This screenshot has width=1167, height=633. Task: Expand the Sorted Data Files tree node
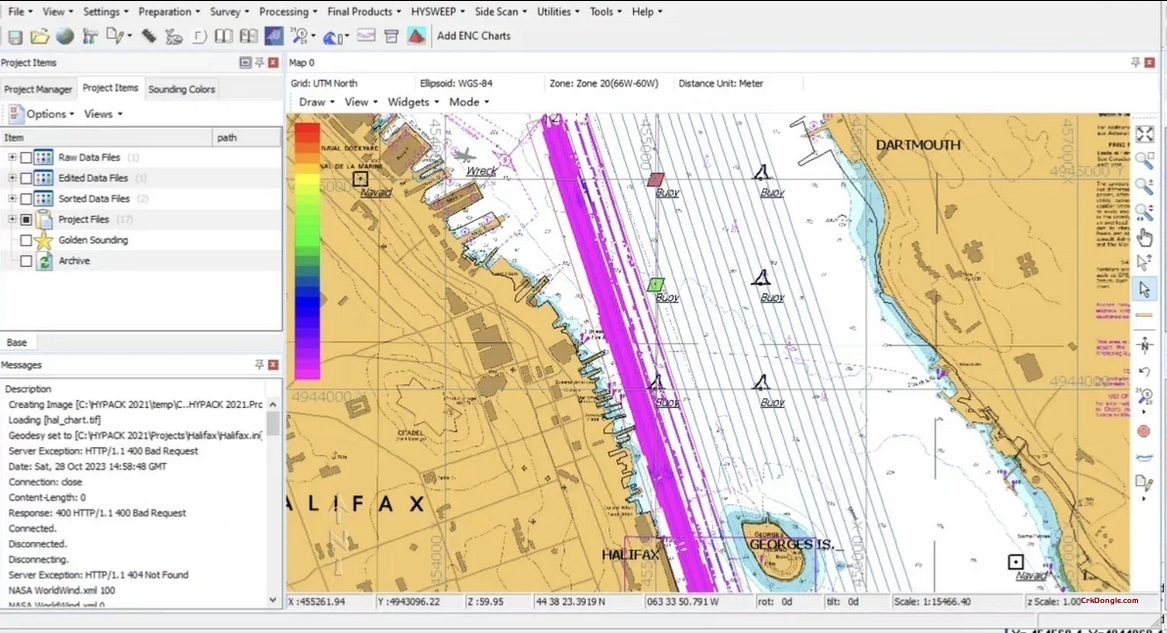(x=12, y=199)
